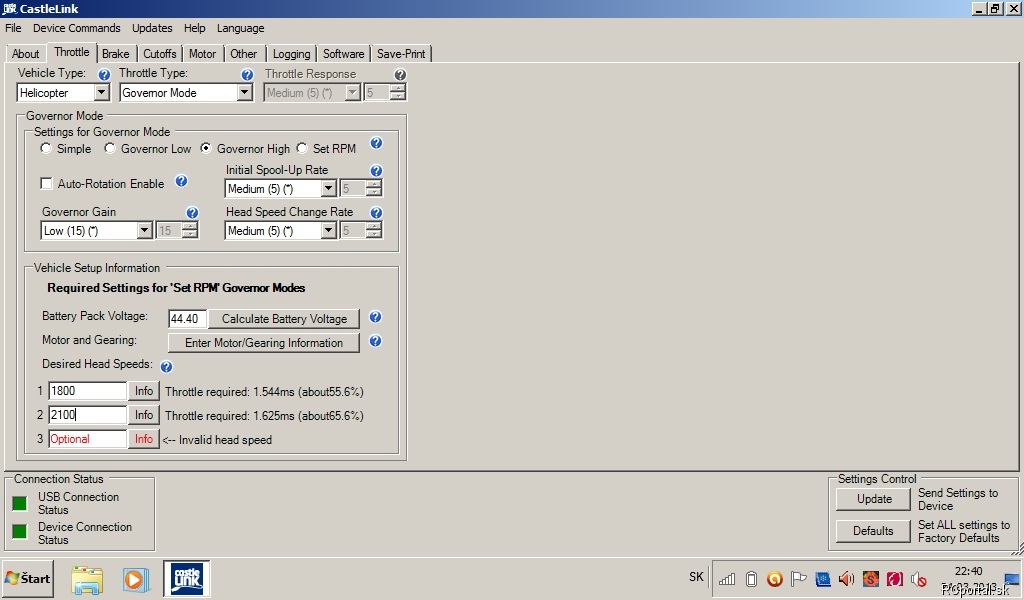Click the orange swirl tray icon
Screen dimensions: 1024x600
click(775, 579)
